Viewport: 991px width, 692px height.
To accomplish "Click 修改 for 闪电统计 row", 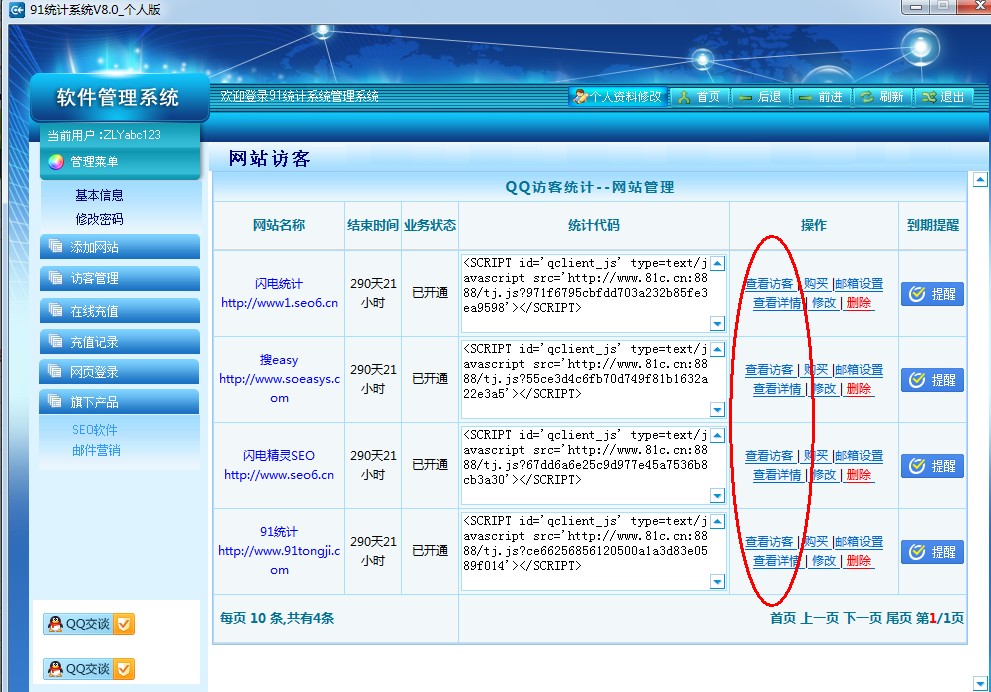I will [824, 303].
